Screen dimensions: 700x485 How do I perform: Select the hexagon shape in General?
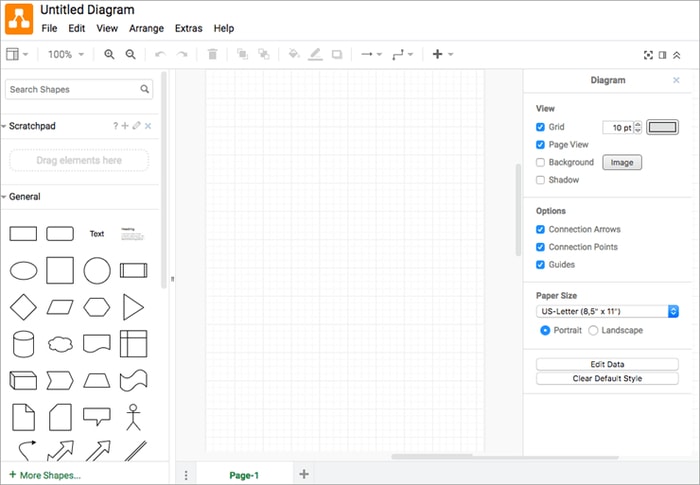coord(97,307)
